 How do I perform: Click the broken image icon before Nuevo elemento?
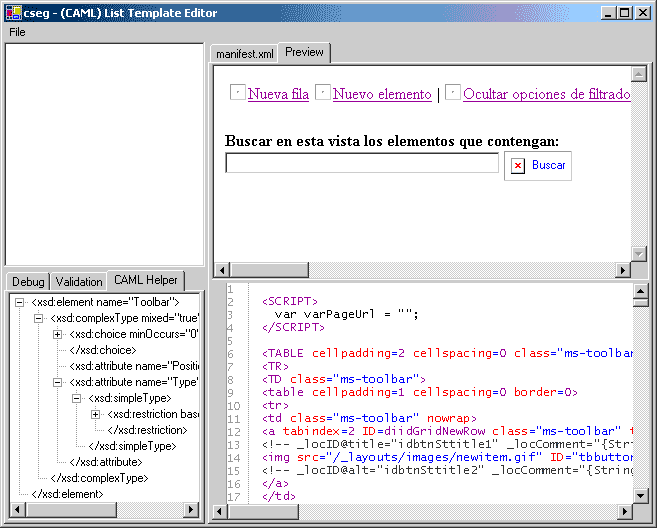(323, 92)
